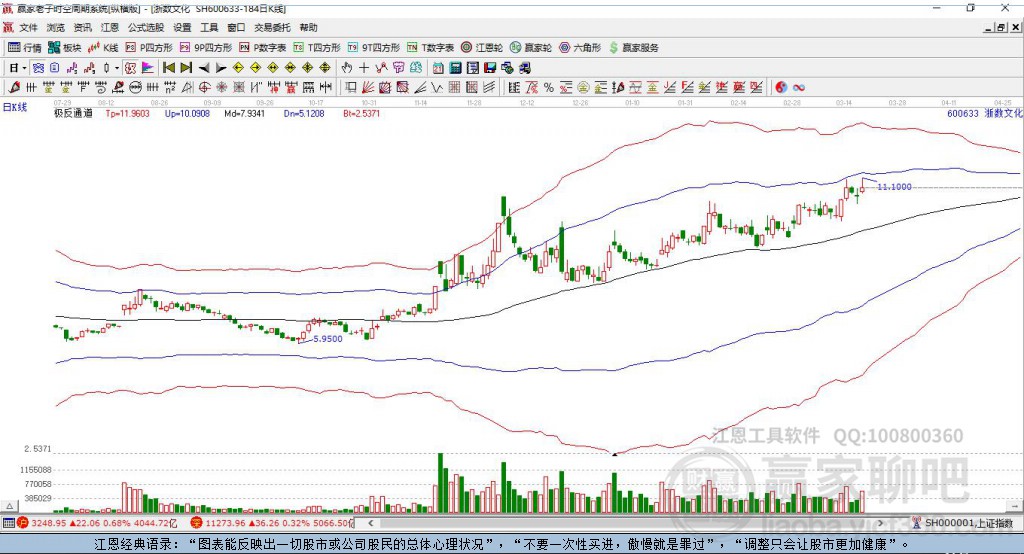Click the Up=10.0908 value
The width and height of the screenshot is (1024, 554).
tap(187, 113)
